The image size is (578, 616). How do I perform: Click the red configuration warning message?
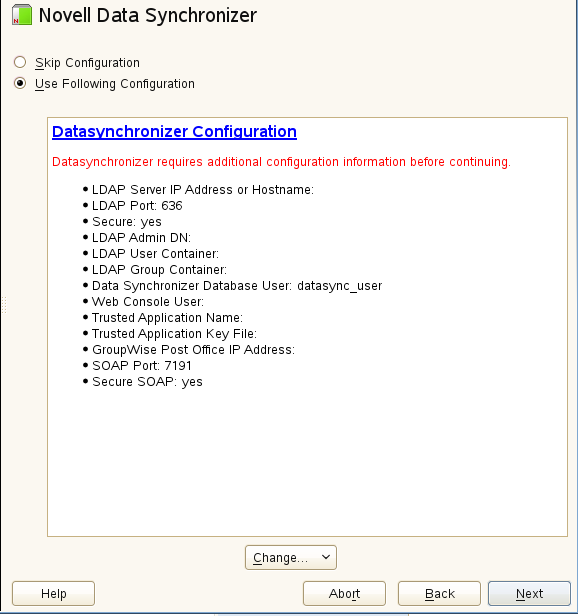[281, 162]
